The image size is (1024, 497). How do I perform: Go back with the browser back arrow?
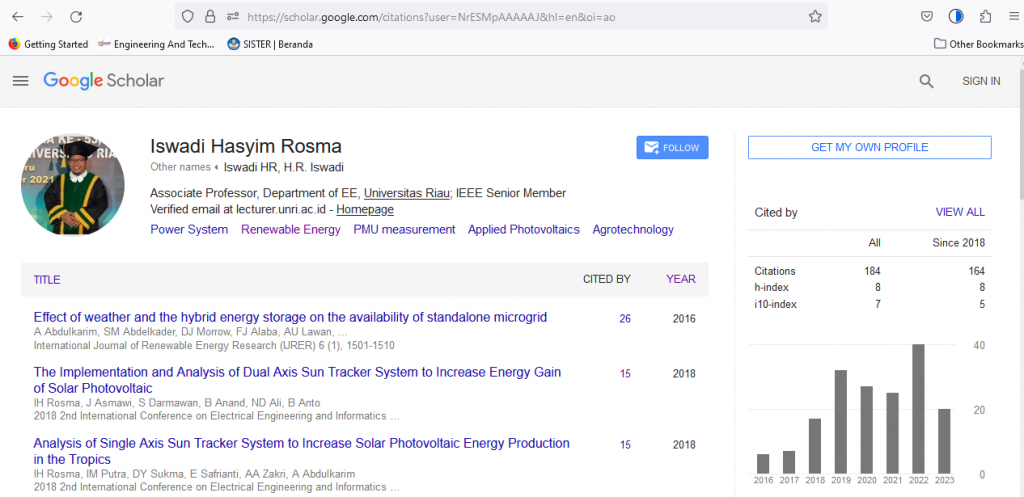point(18,17)
